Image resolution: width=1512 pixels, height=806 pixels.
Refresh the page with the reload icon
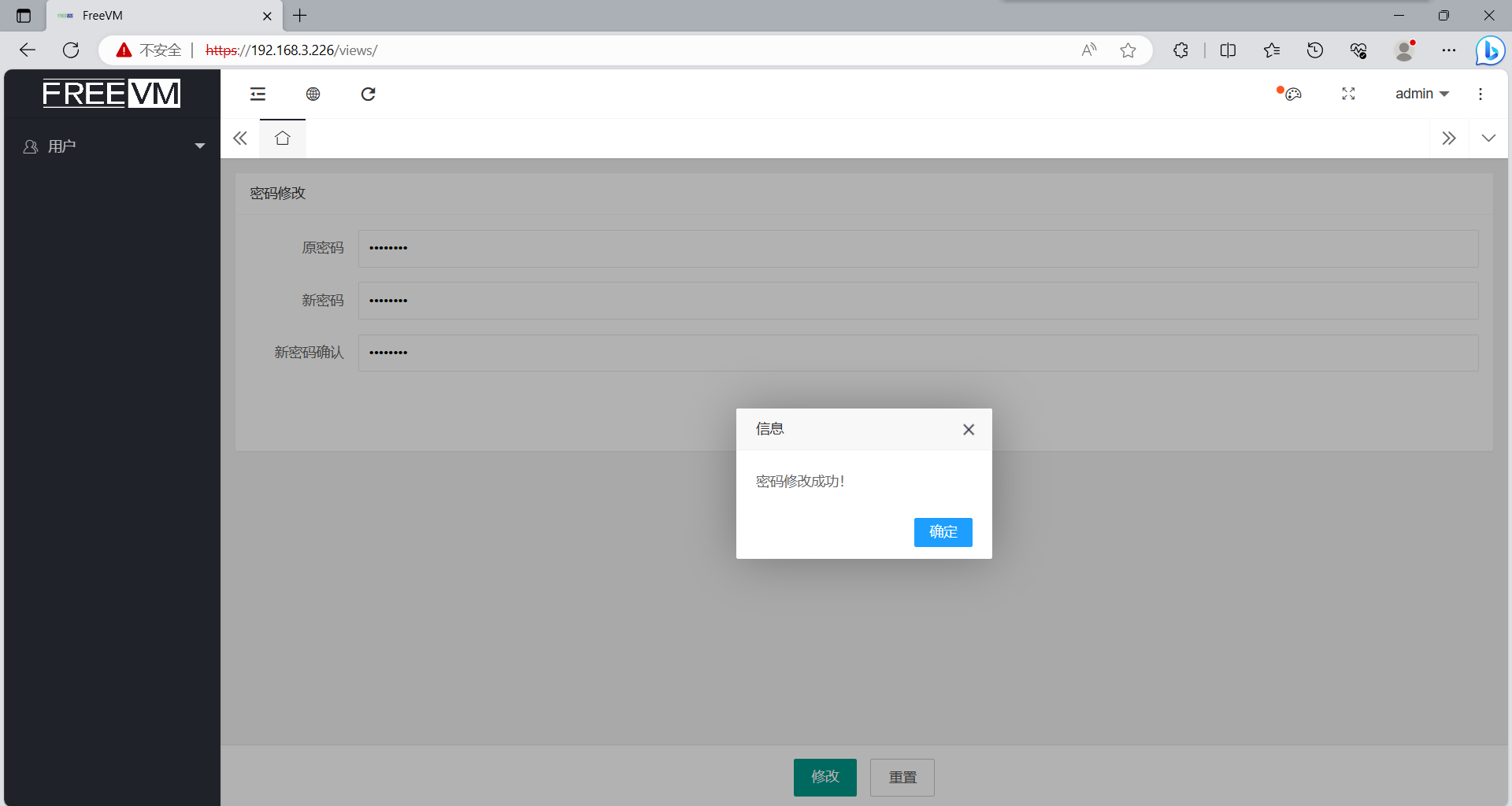tap(368, 94)
